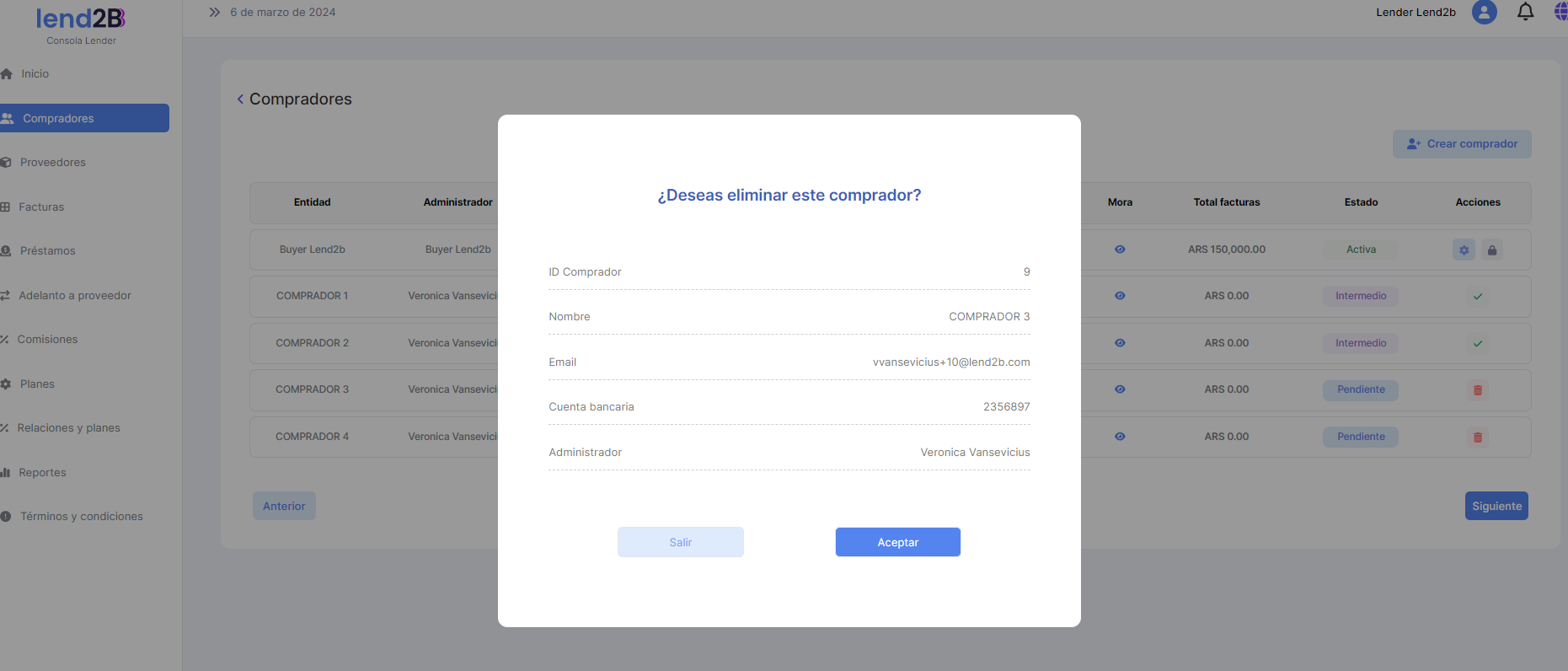
Task: Open Proveedores in the sidebar
Action: coord(52,163)
